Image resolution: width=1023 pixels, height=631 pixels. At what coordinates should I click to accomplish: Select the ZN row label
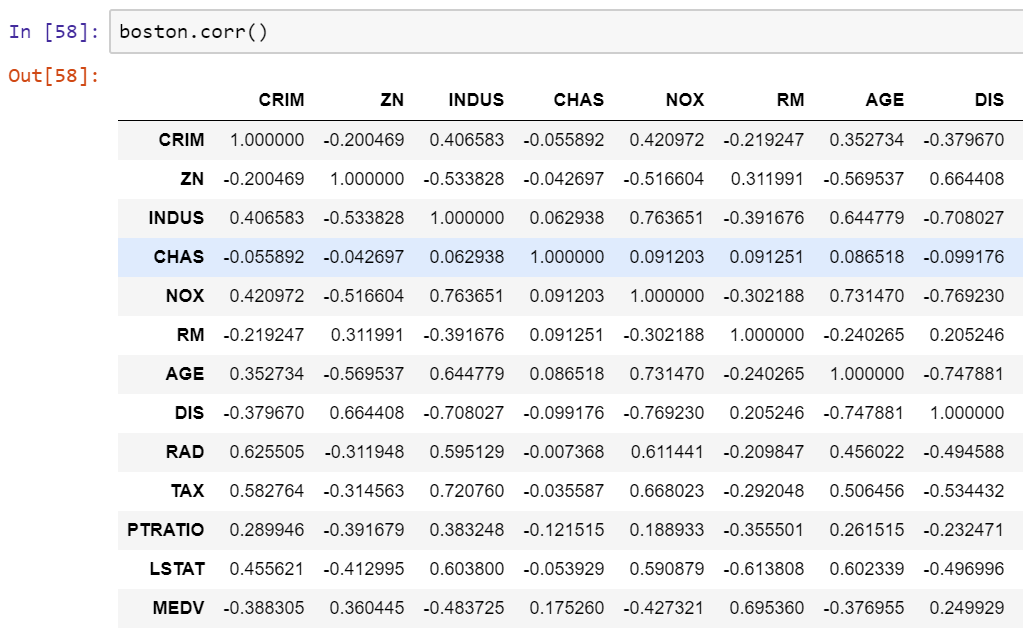(192, 179)
